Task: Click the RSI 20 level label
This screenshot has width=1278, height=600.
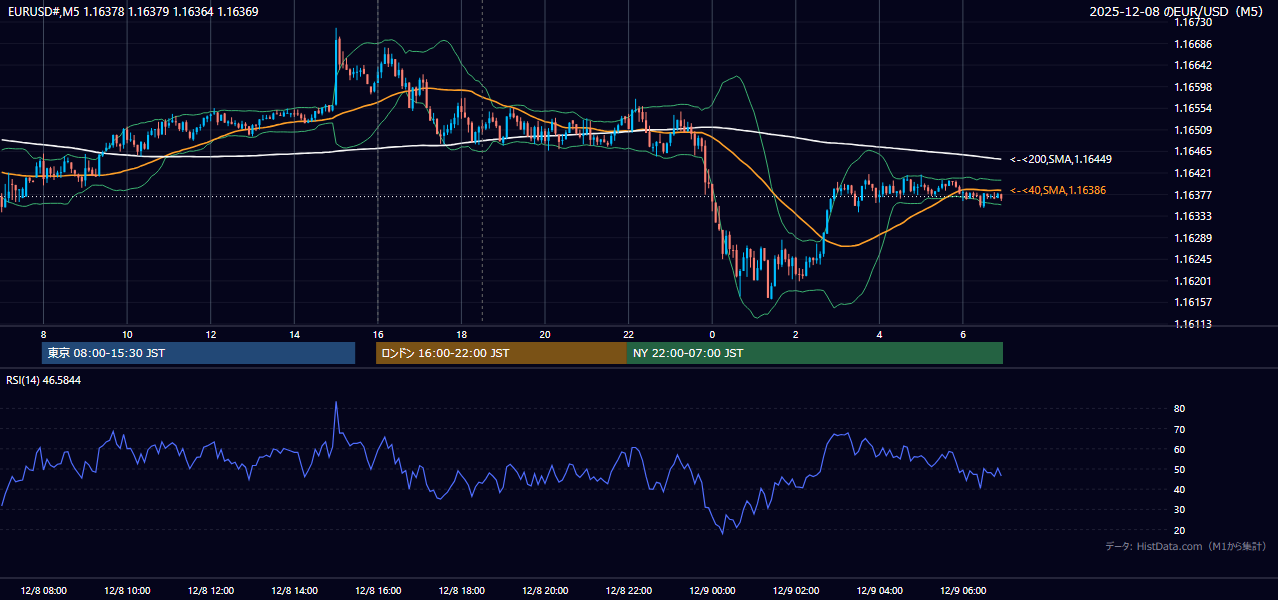Action: [1180, 530]
